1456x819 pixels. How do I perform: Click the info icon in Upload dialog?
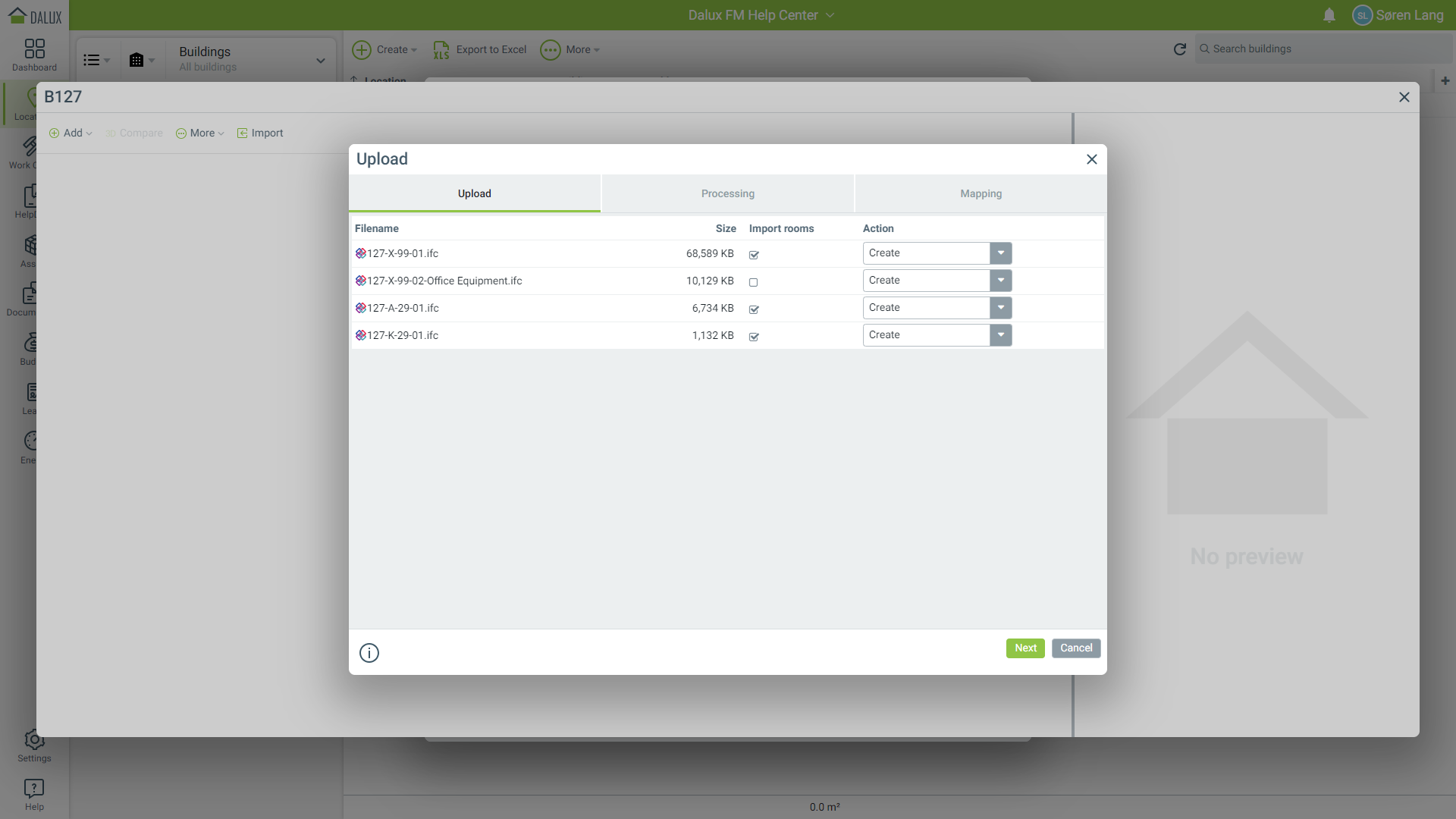point(369,653)
